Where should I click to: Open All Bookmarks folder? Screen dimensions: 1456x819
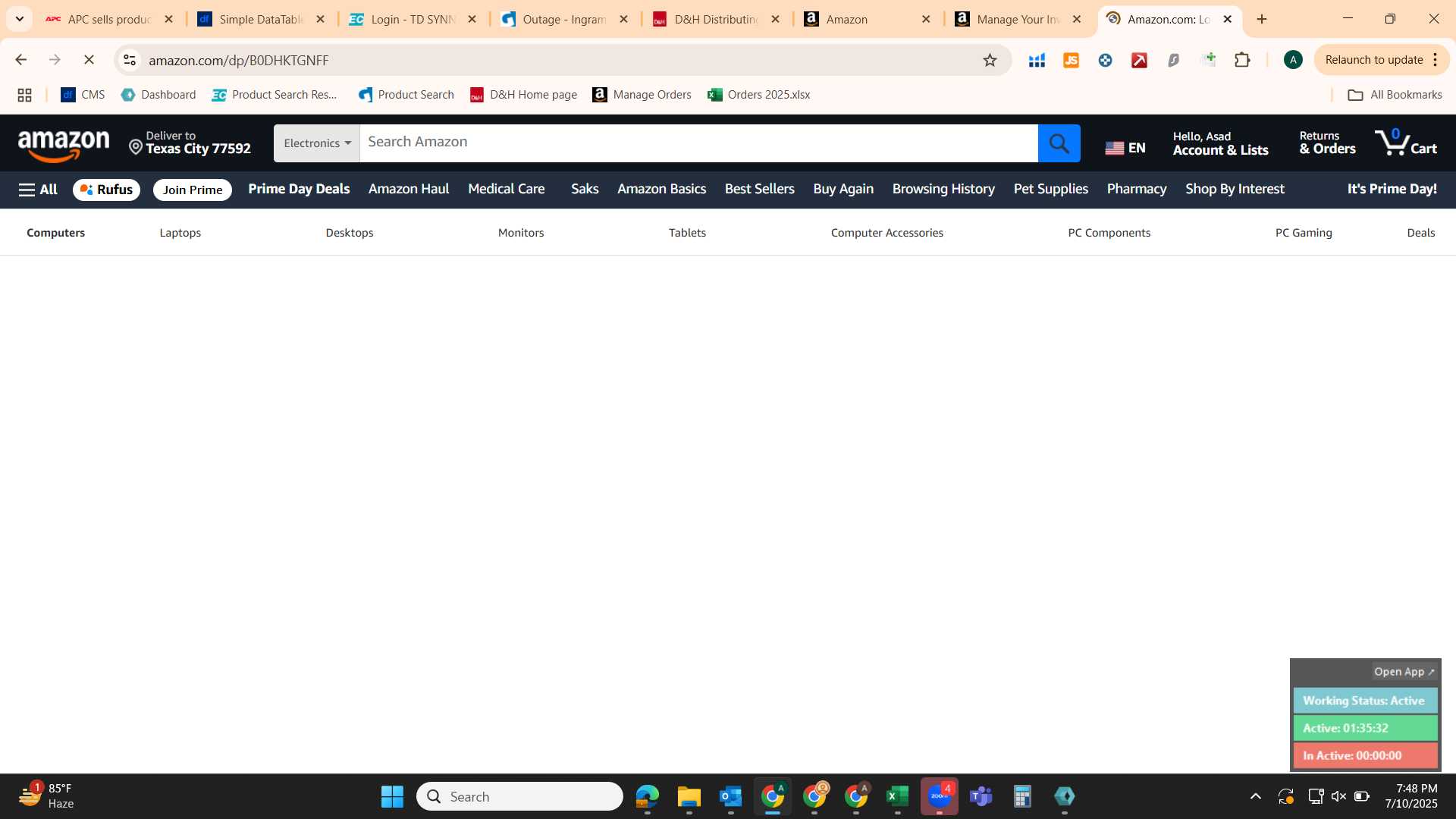1394,95
